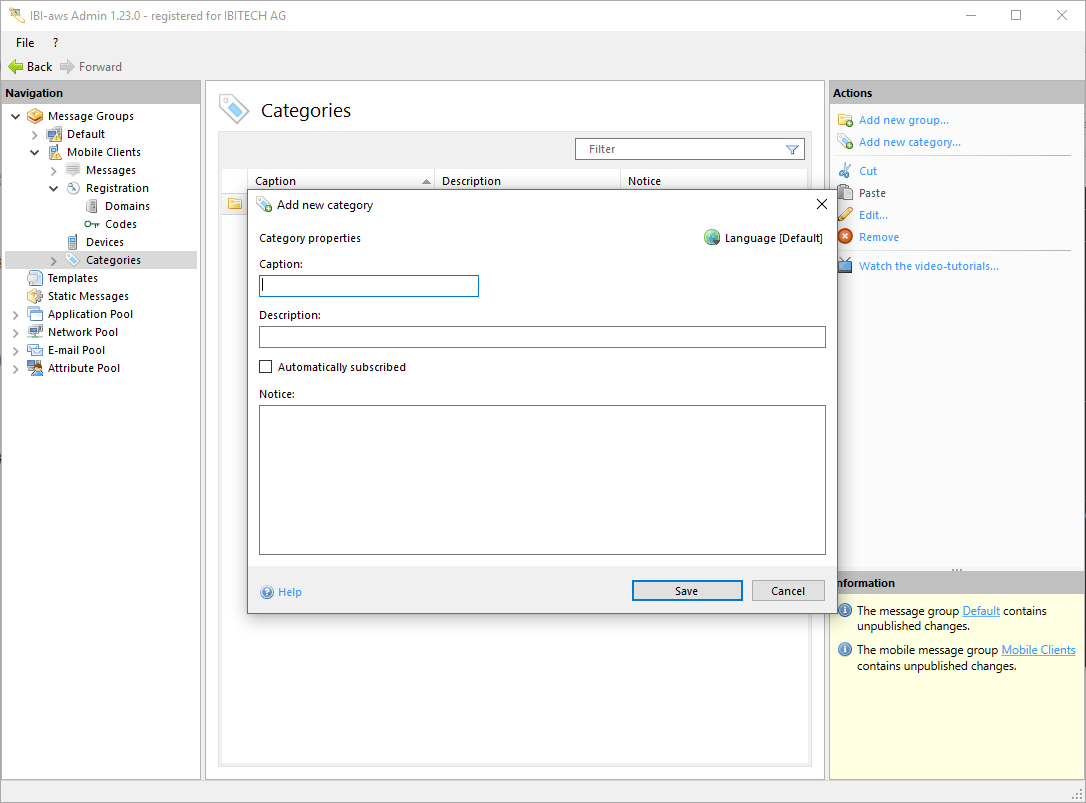
Task: Click the video-tutorials monitor icon
Action: click(x=845, y=266)
